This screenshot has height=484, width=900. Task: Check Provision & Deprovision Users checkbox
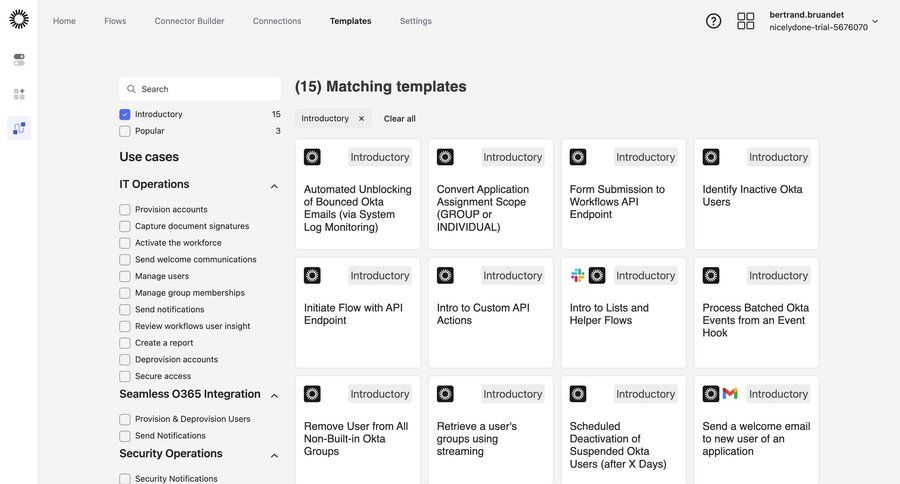125,419
